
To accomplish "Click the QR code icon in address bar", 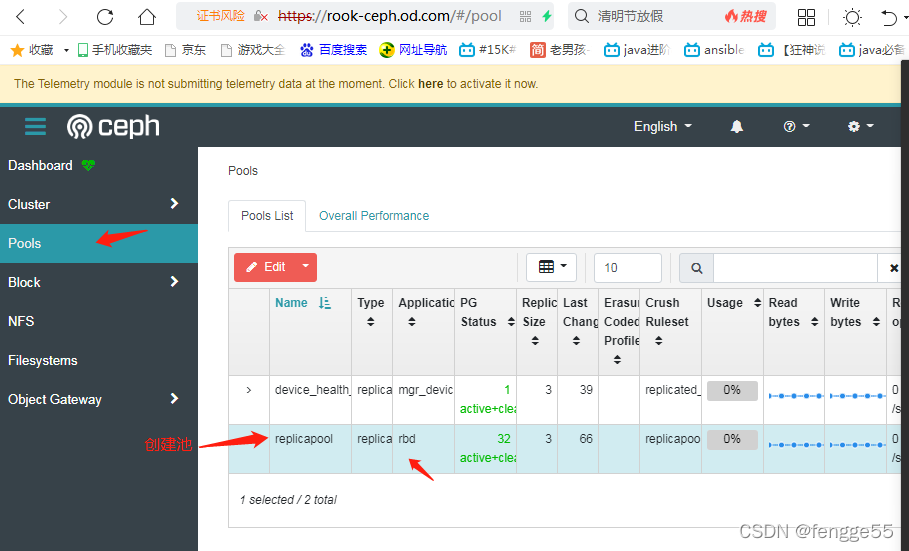I will (x=525, y=17).
